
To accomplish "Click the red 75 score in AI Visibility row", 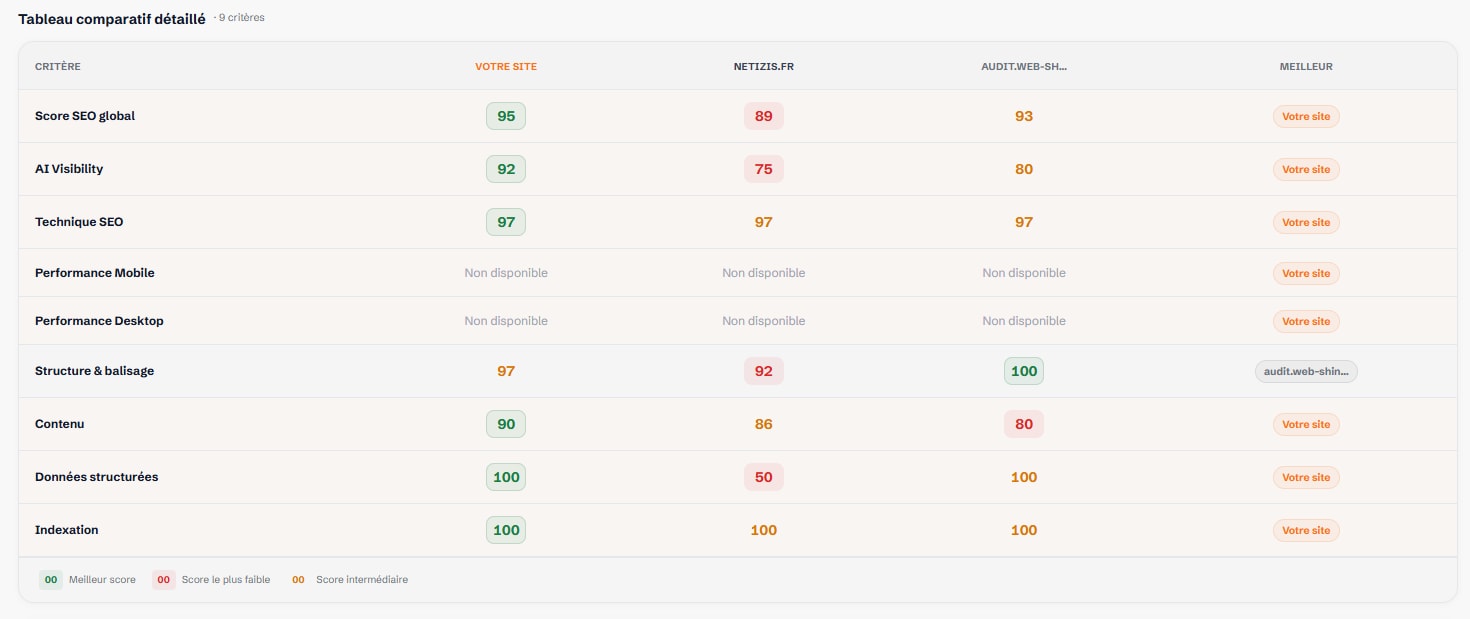I will coord(764,169).
